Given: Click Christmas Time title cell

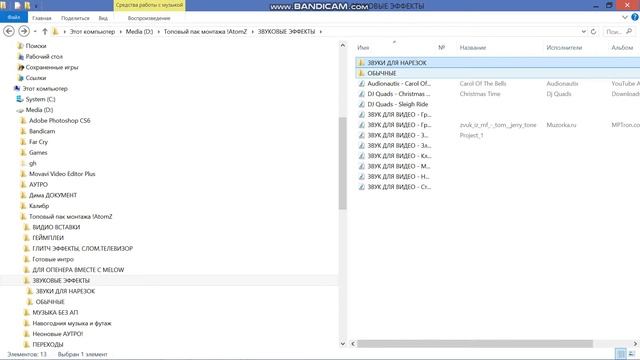Looking at the screenshot, I should tap(480, 94).
